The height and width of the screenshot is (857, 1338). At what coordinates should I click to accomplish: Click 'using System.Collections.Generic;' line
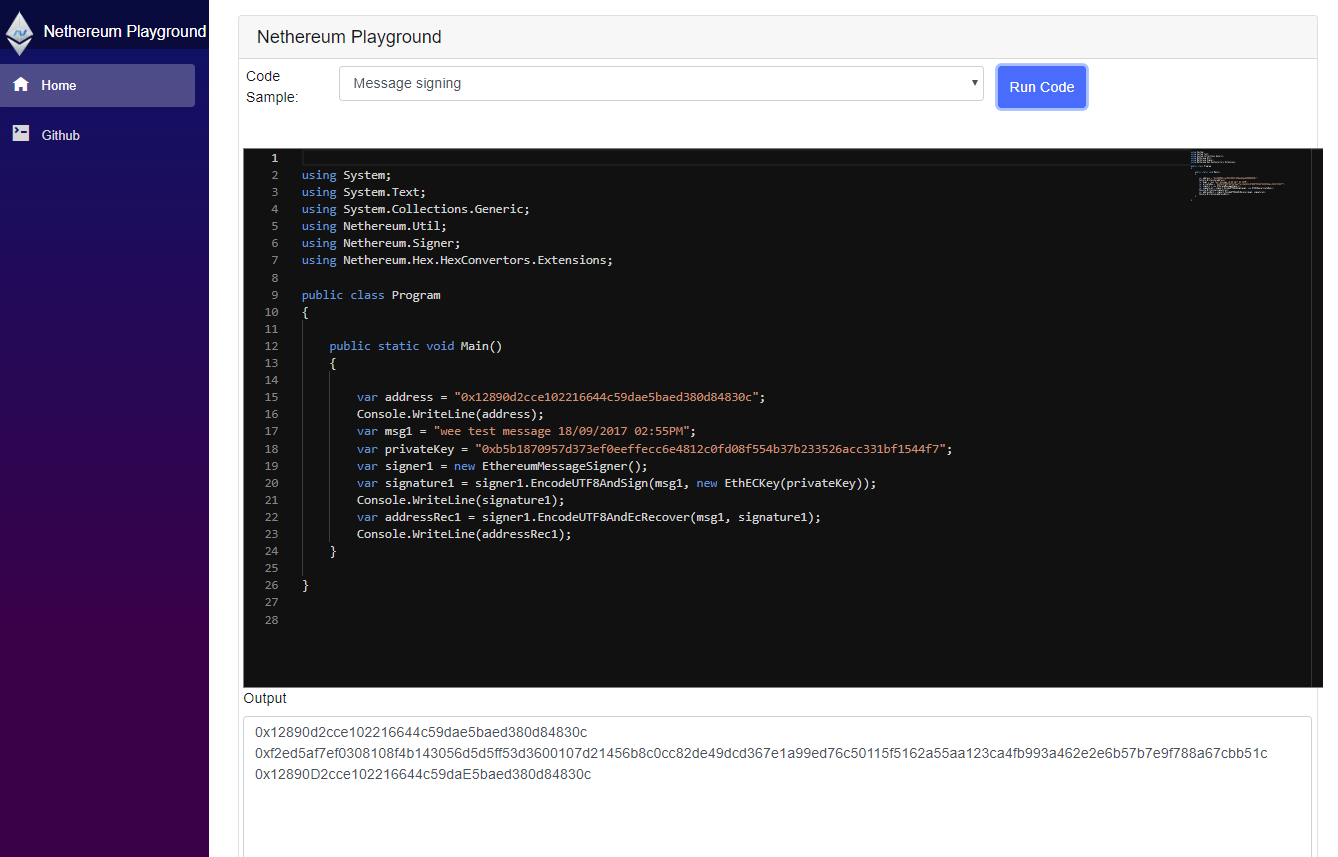[x=415, y=209]
